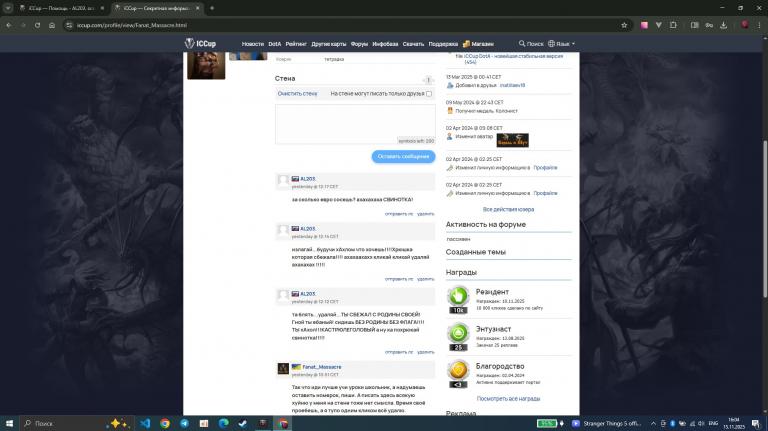Open the Инфобаза menu item
Screen dimensions: 768x431
click(x=385, y=44)
